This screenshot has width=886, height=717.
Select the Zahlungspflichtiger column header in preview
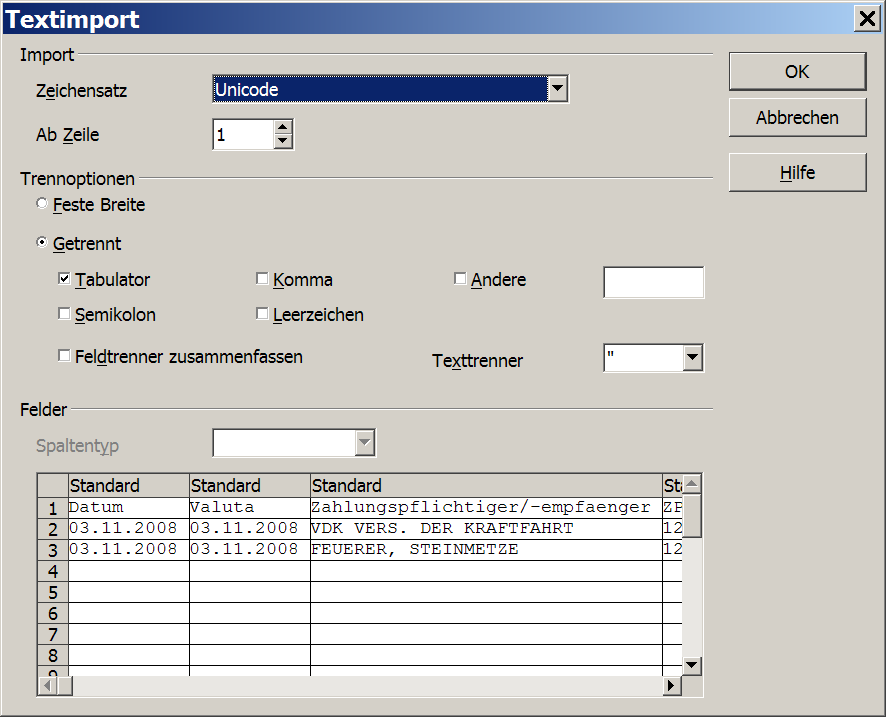coord(486,486)
